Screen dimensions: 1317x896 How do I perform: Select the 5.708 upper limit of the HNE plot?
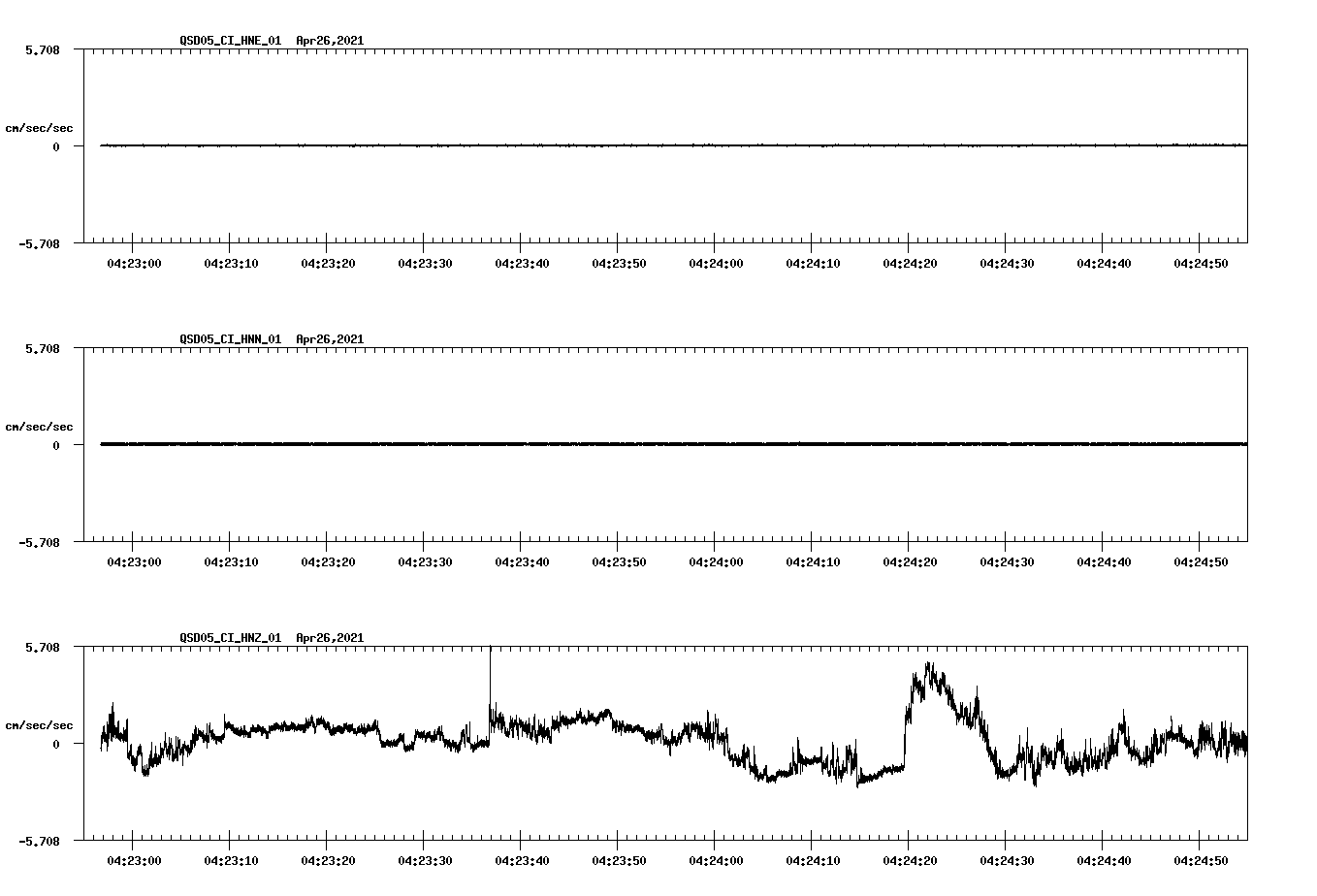[x=41, y=48]
